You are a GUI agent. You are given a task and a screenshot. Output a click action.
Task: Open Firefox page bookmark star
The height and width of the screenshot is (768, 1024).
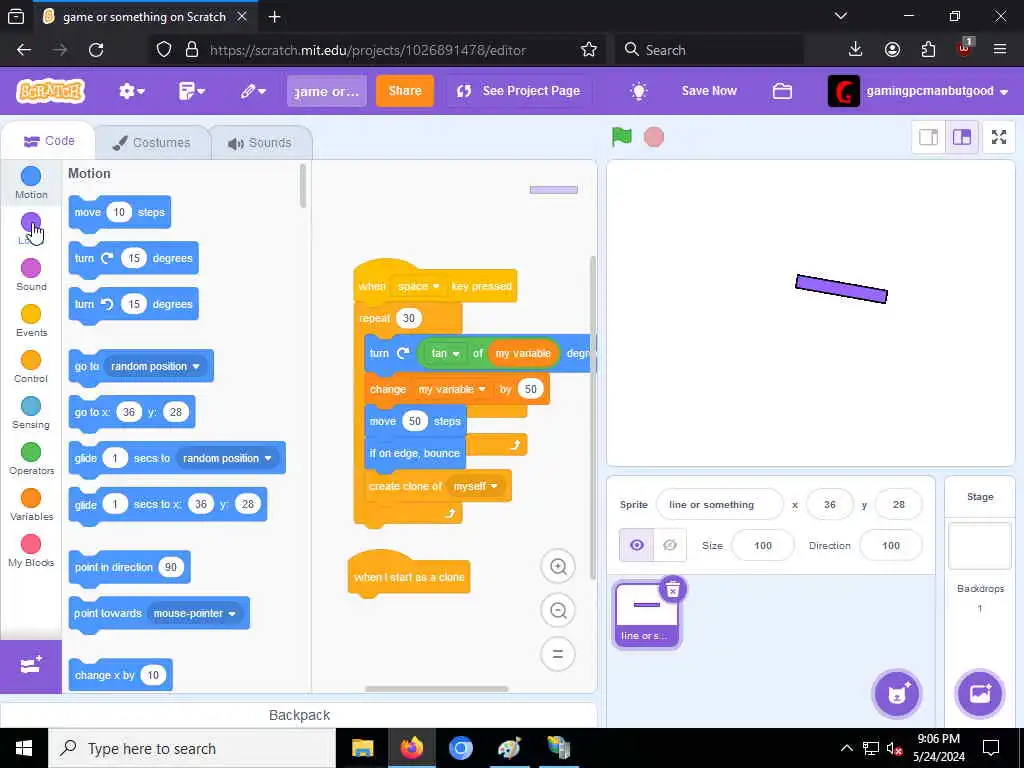tap(589, 50)
